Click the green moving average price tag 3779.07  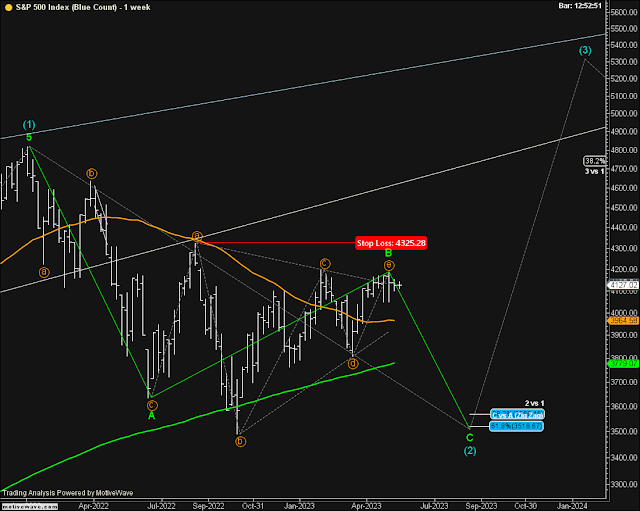click(x=624, y=363)
